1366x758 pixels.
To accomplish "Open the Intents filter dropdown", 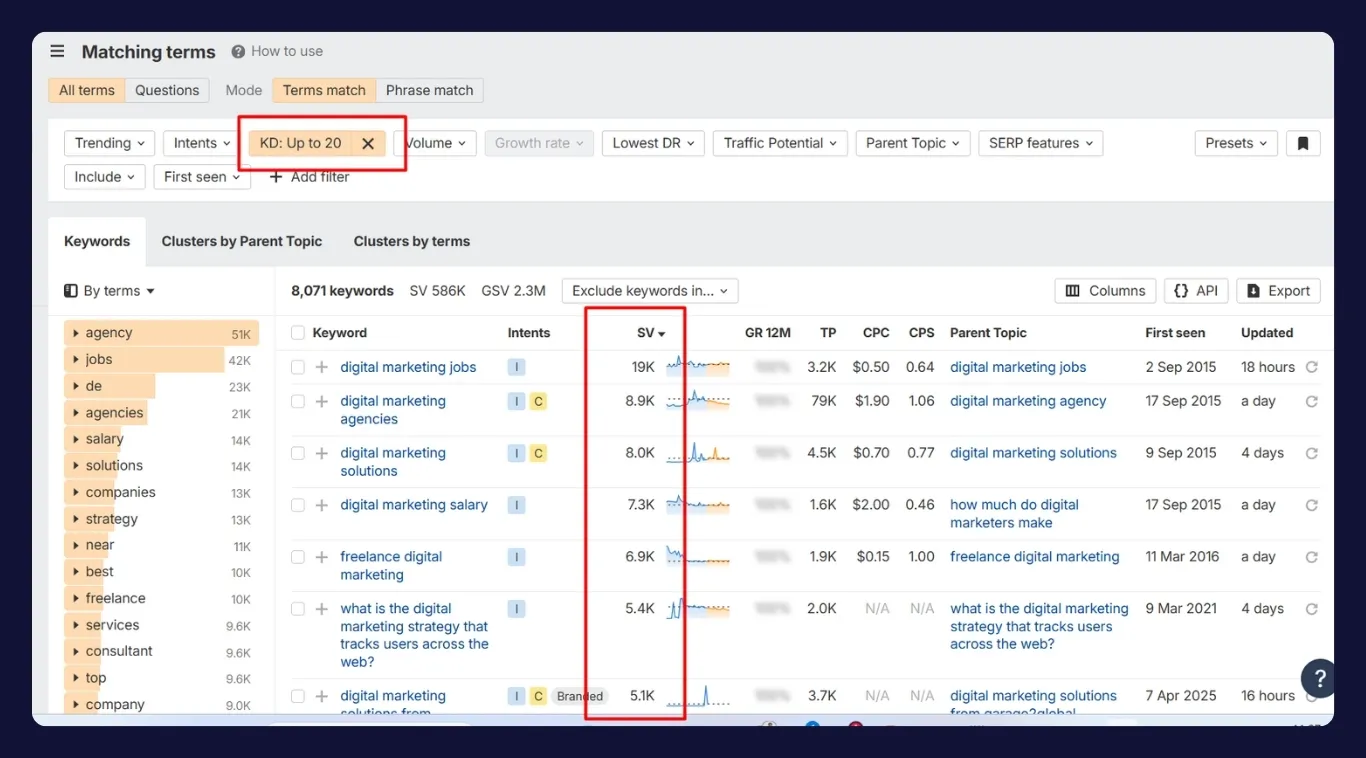I will (x=202, y=143).
